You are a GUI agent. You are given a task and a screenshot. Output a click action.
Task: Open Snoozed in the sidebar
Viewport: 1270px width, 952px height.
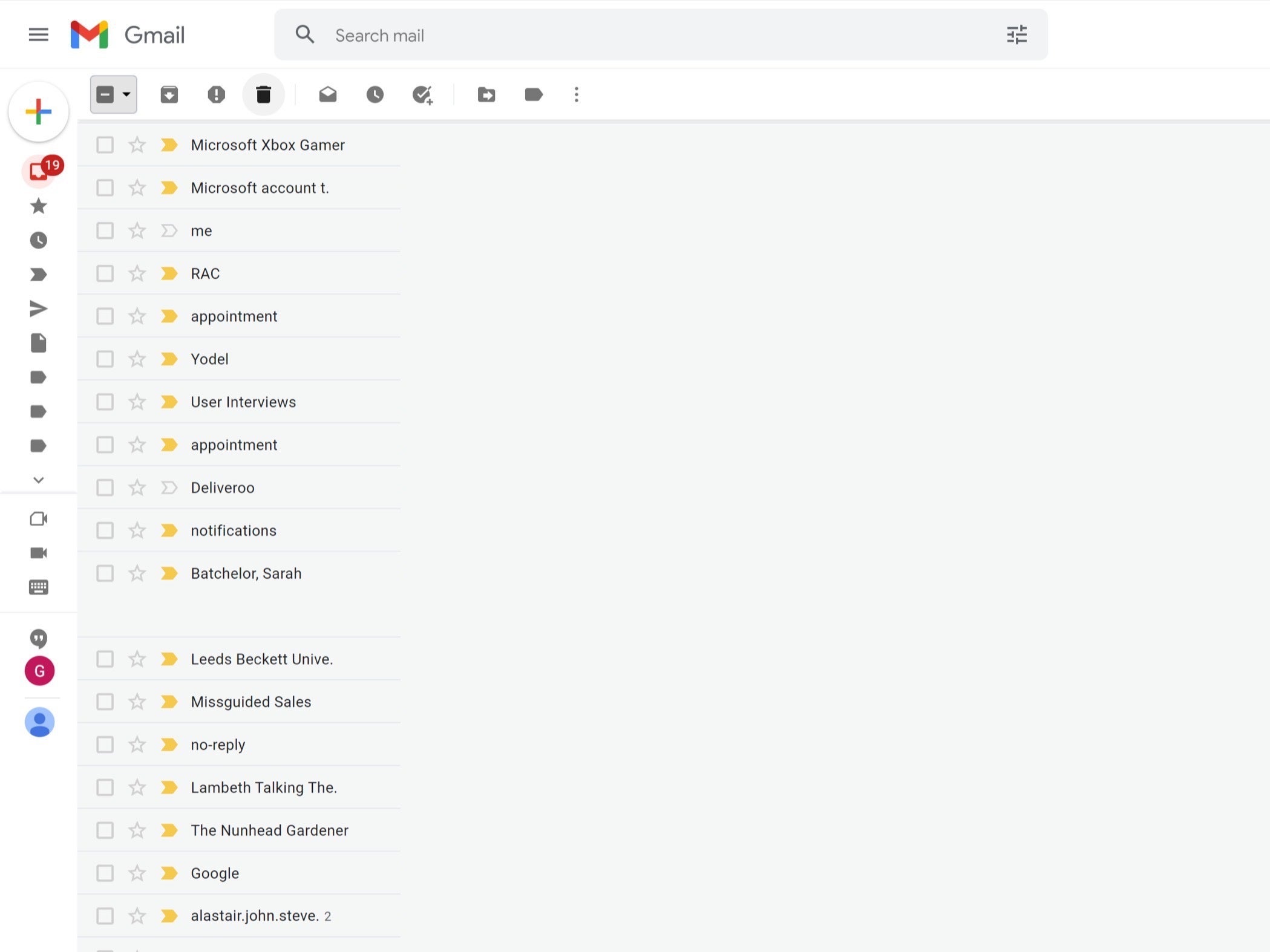pos(38,241)
